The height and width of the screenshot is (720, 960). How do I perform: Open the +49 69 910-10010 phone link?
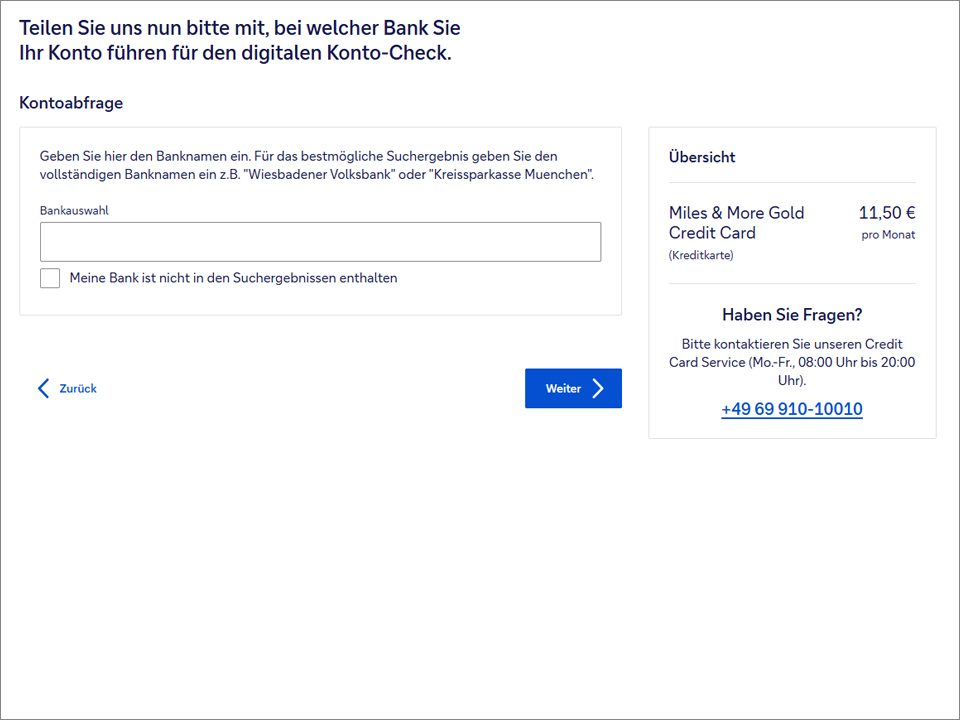point(791,409)
